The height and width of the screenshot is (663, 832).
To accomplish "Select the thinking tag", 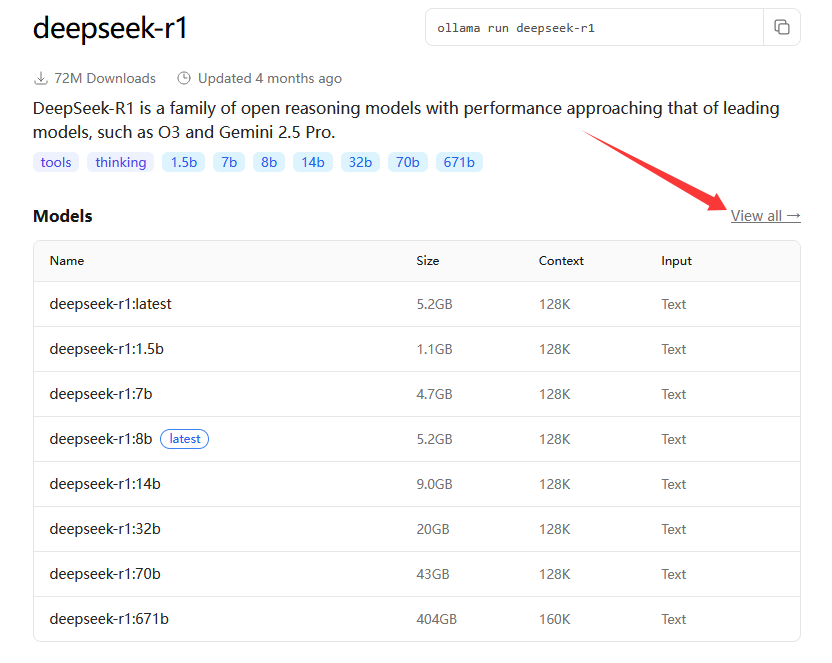I will tap(121, 162).
